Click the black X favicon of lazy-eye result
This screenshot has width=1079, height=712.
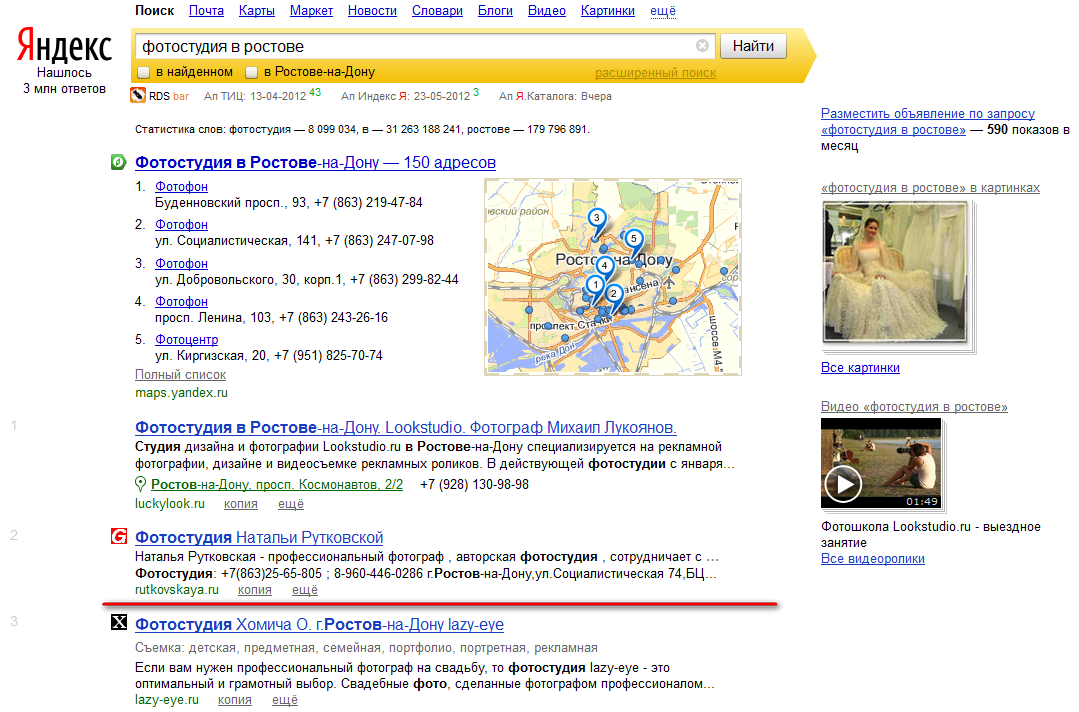tap(118, 623)
